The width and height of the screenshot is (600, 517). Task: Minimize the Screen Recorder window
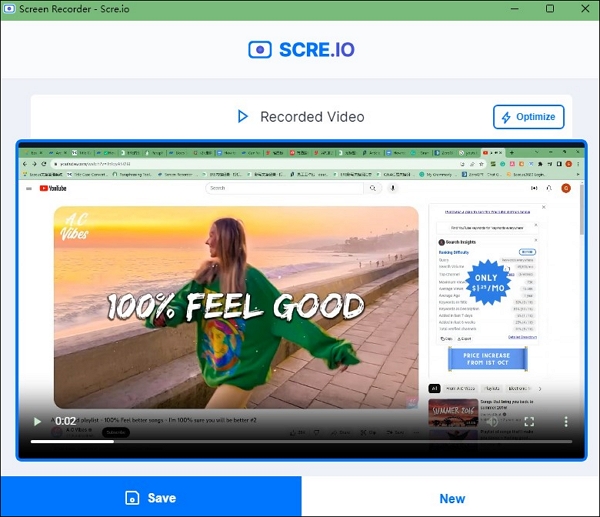(x=514, y=8)
